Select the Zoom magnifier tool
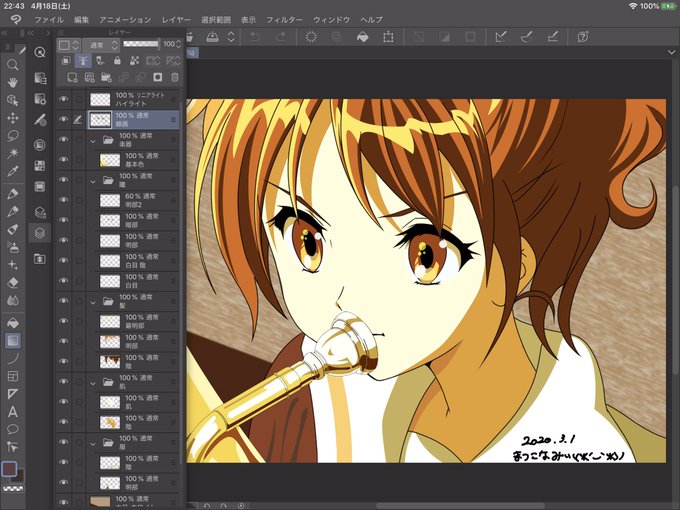680x510 pixels. pyautogui.click(x=13, y=65)
